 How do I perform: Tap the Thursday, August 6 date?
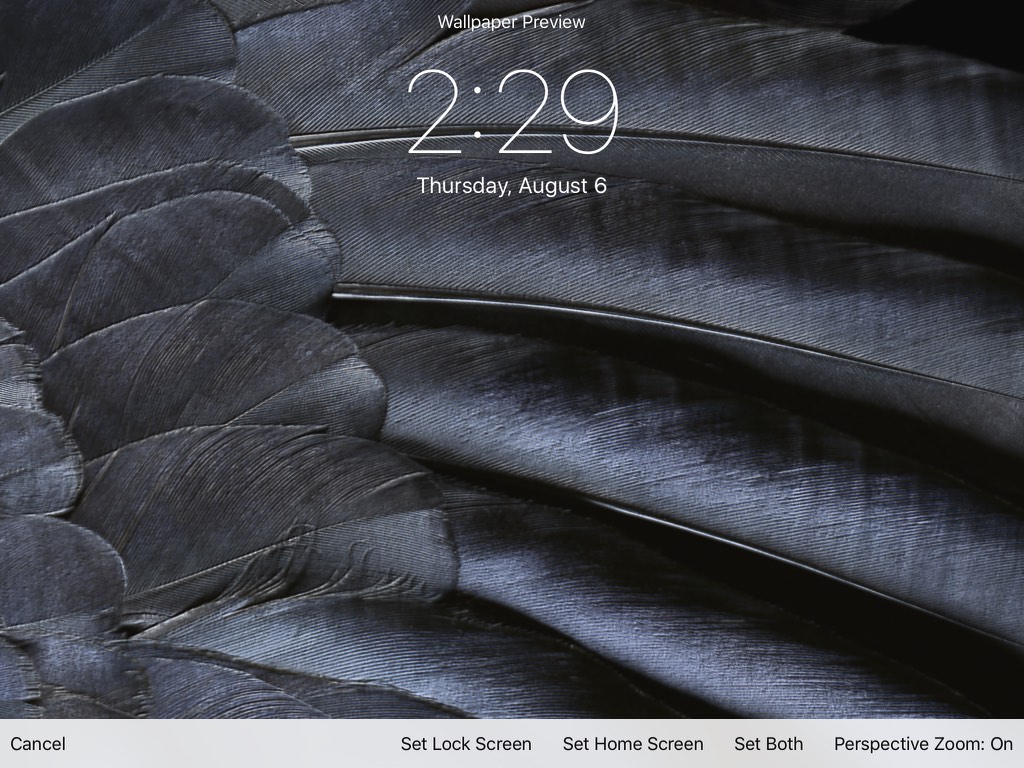point(511,186)
